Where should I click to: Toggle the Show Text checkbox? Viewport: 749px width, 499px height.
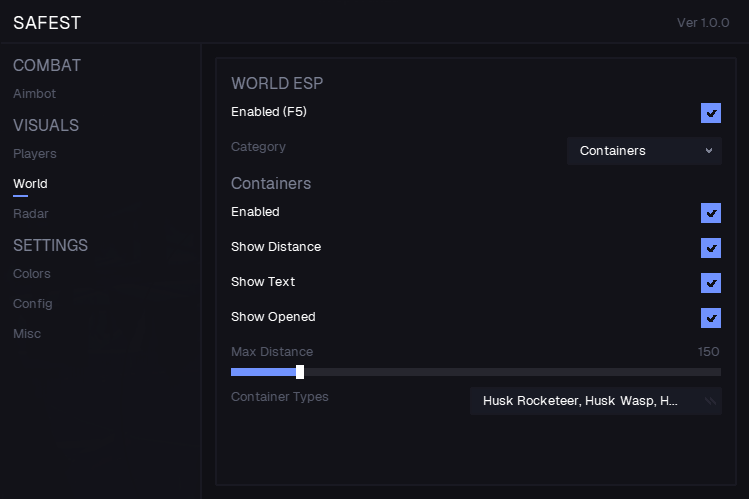(x=711, y=283)
